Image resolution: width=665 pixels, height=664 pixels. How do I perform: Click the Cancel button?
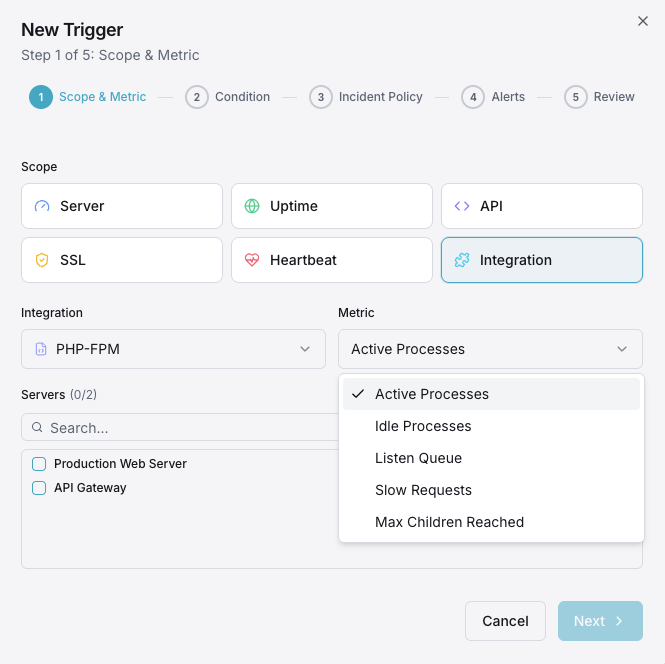point(505,621)
